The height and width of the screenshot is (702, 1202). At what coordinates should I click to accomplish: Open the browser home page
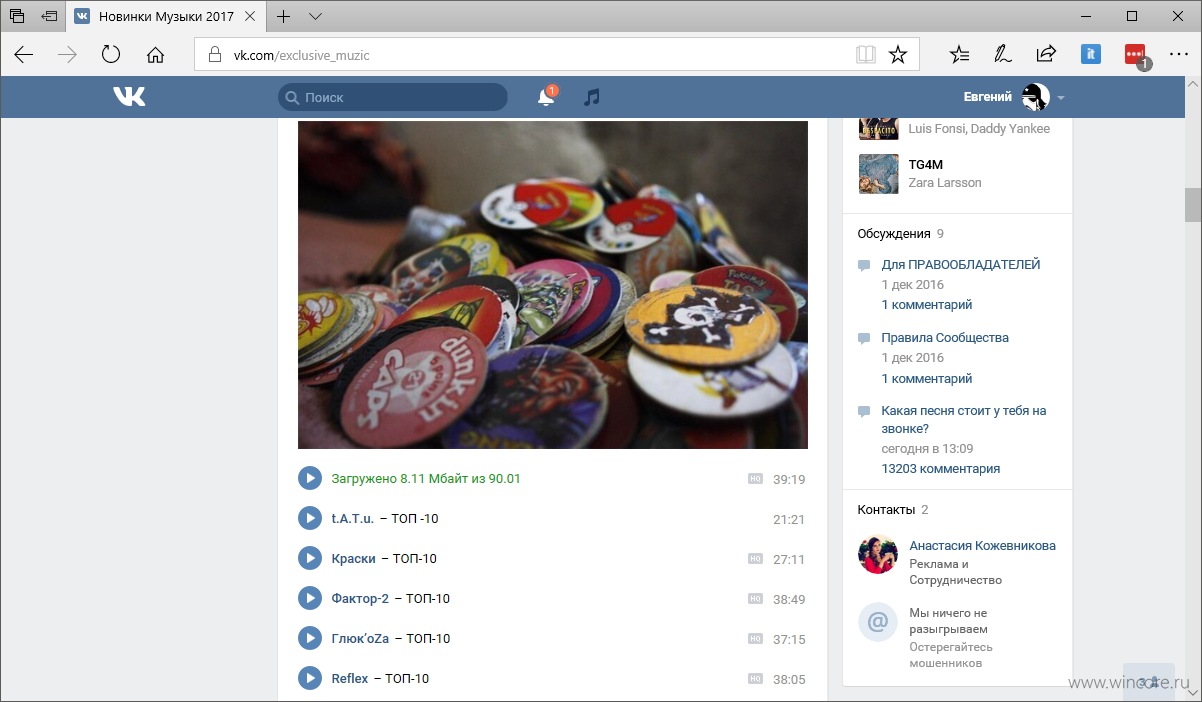[155, 55]
